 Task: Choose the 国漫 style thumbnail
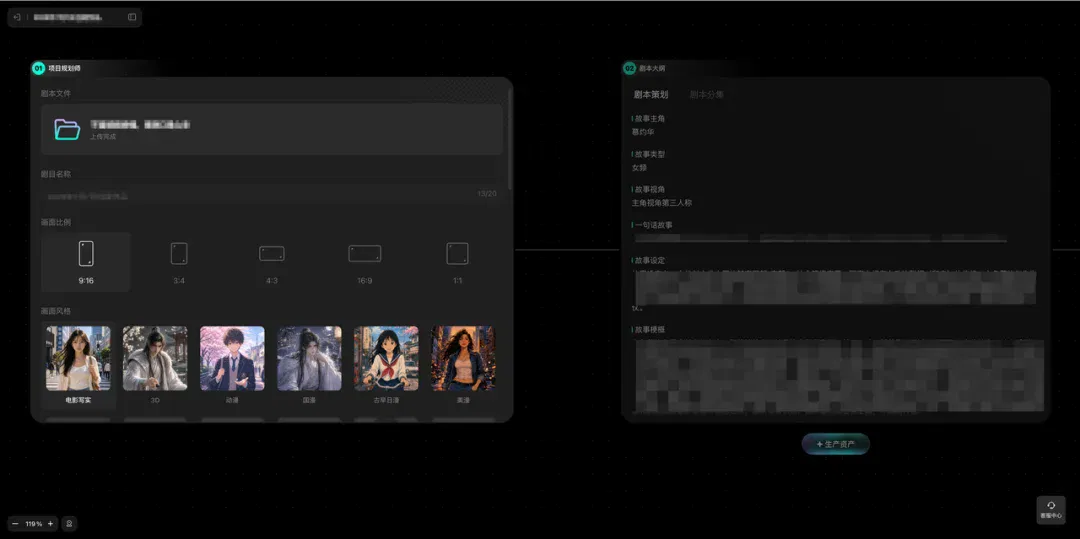tap(309, 359)
